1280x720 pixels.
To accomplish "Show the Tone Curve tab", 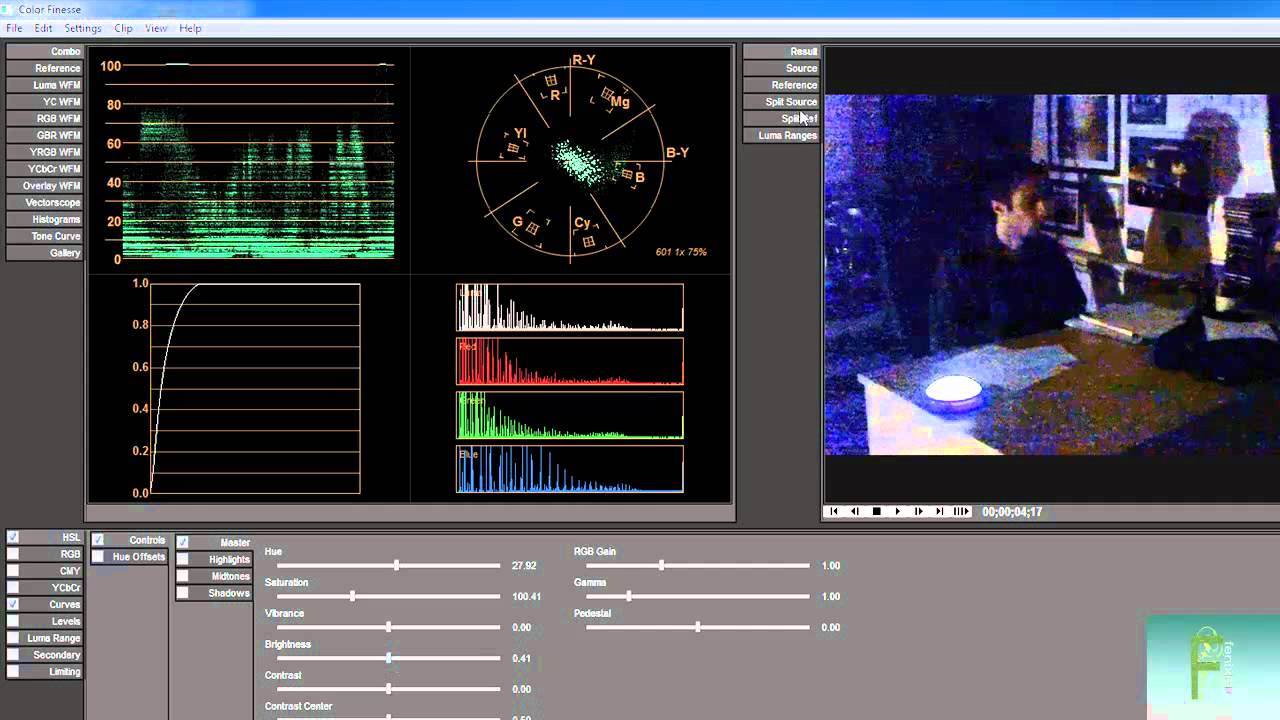I will click(44, 236).
